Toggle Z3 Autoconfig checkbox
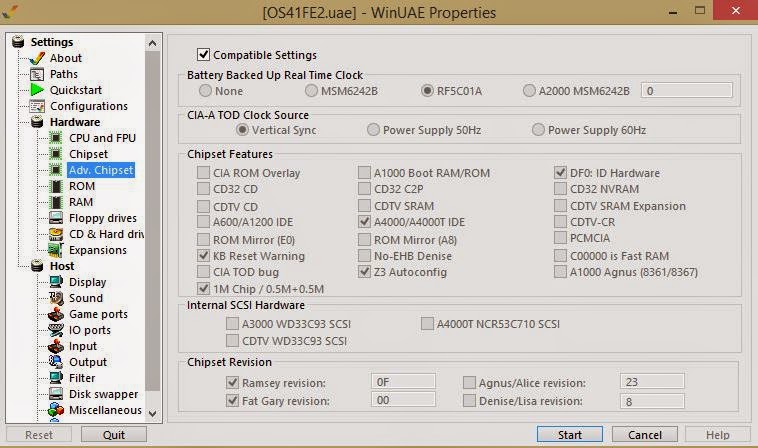This screenshot has width=758, height=448. pyautogui.click(x=364, y=272)
